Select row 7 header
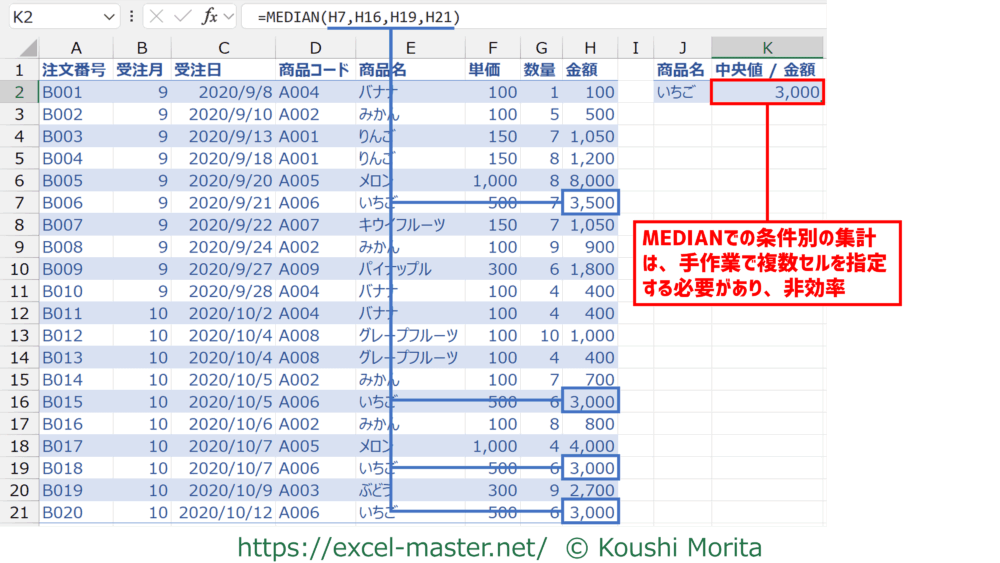Image resolution: width=1000 pixels, height=563 pixels. pos(19,204)
